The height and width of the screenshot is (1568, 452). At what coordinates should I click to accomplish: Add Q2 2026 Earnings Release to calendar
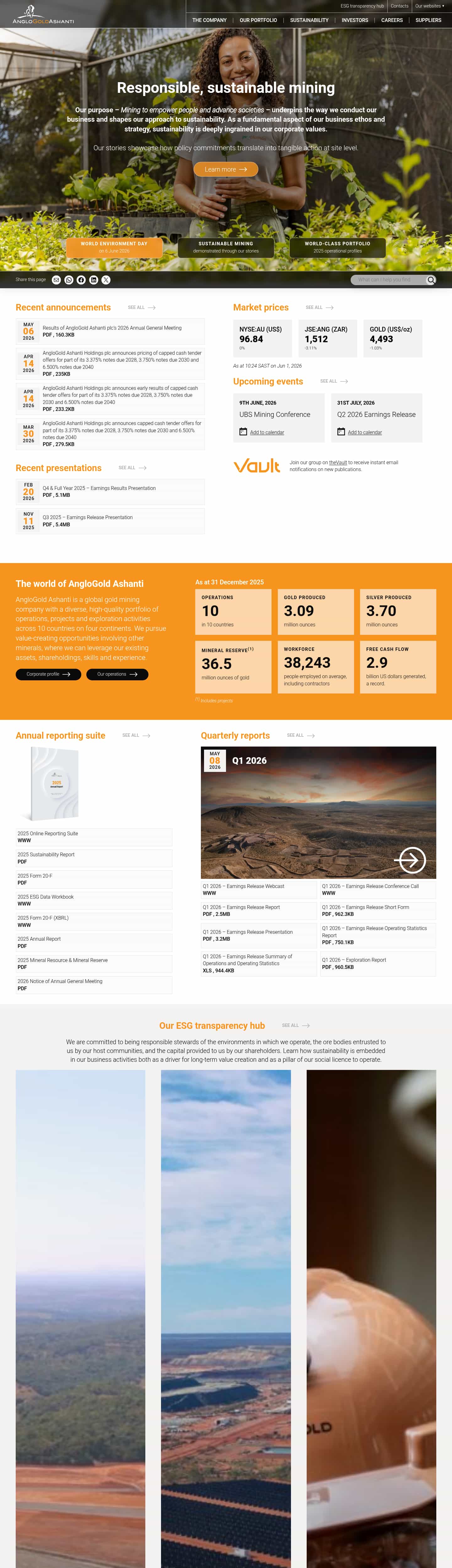365,432
